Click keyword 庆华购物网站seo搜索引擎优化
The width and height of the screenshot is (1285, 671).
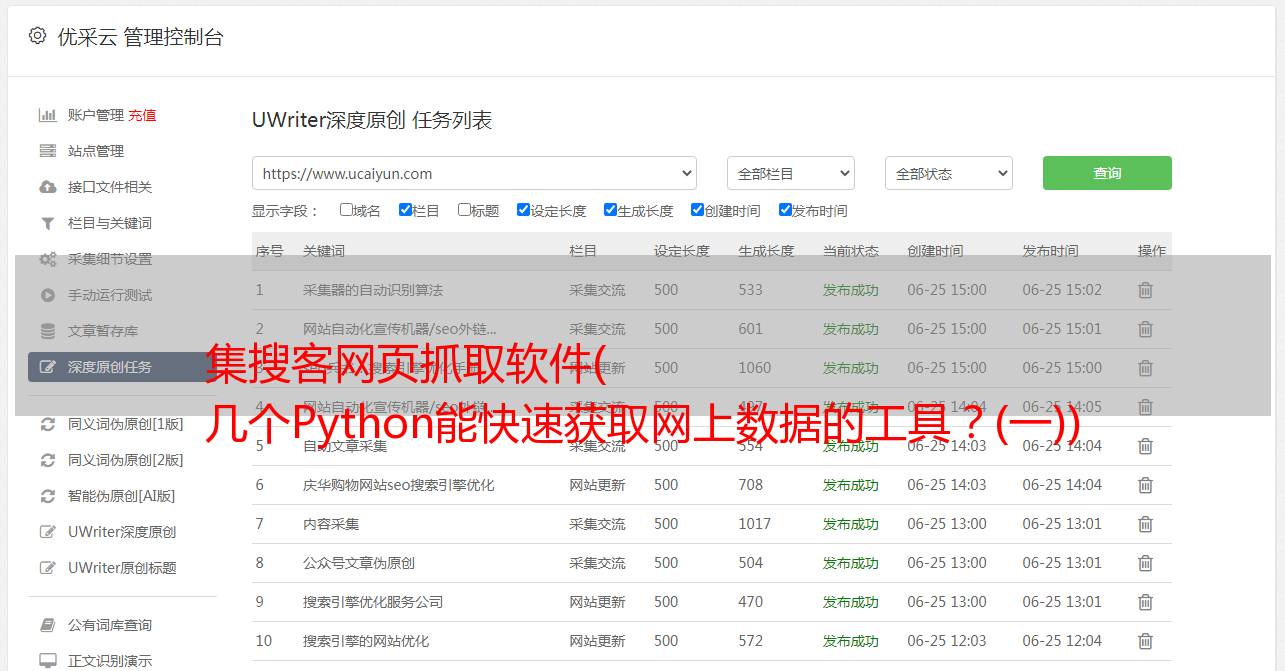click(399, 485)
